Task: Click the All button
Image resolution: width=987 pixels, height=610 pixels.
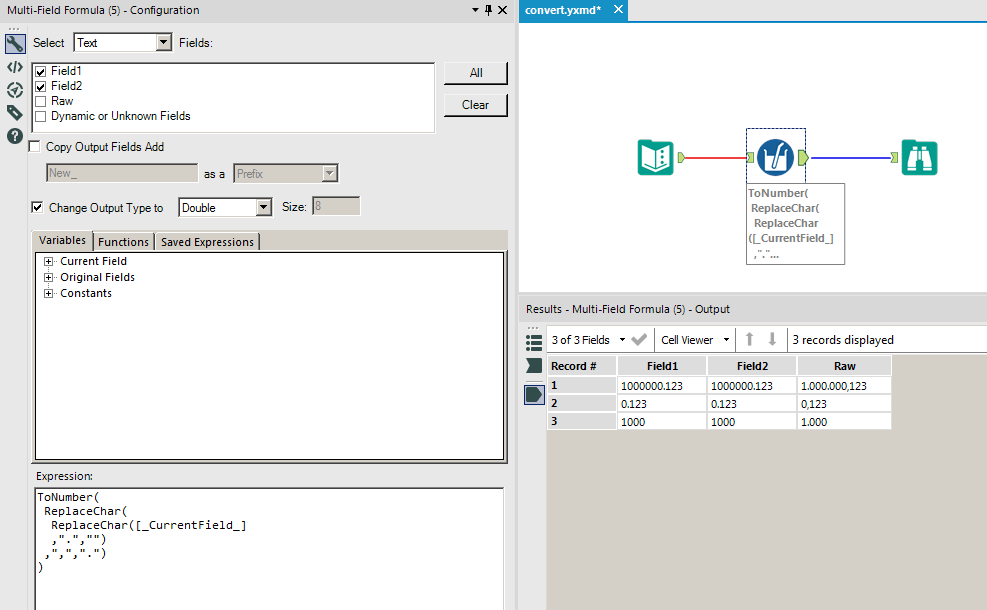Action: (475, 72)
